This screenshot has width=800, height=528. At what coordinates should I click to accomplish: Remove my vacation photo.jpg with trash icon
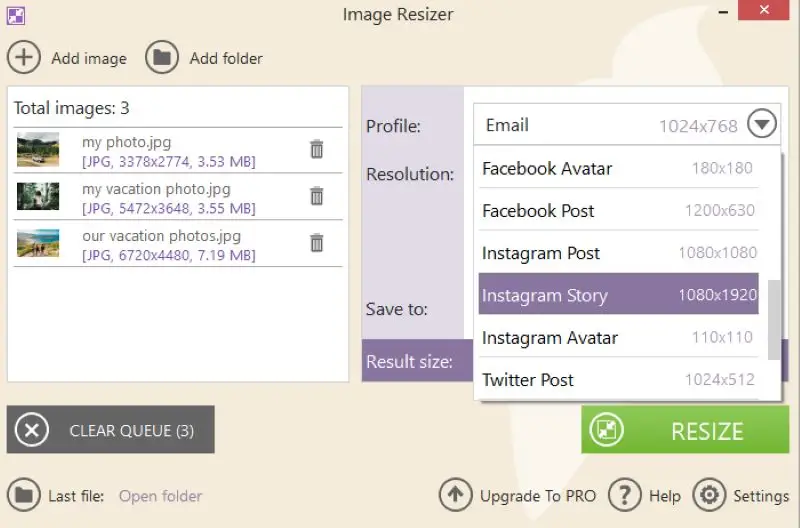click(317, 196)
